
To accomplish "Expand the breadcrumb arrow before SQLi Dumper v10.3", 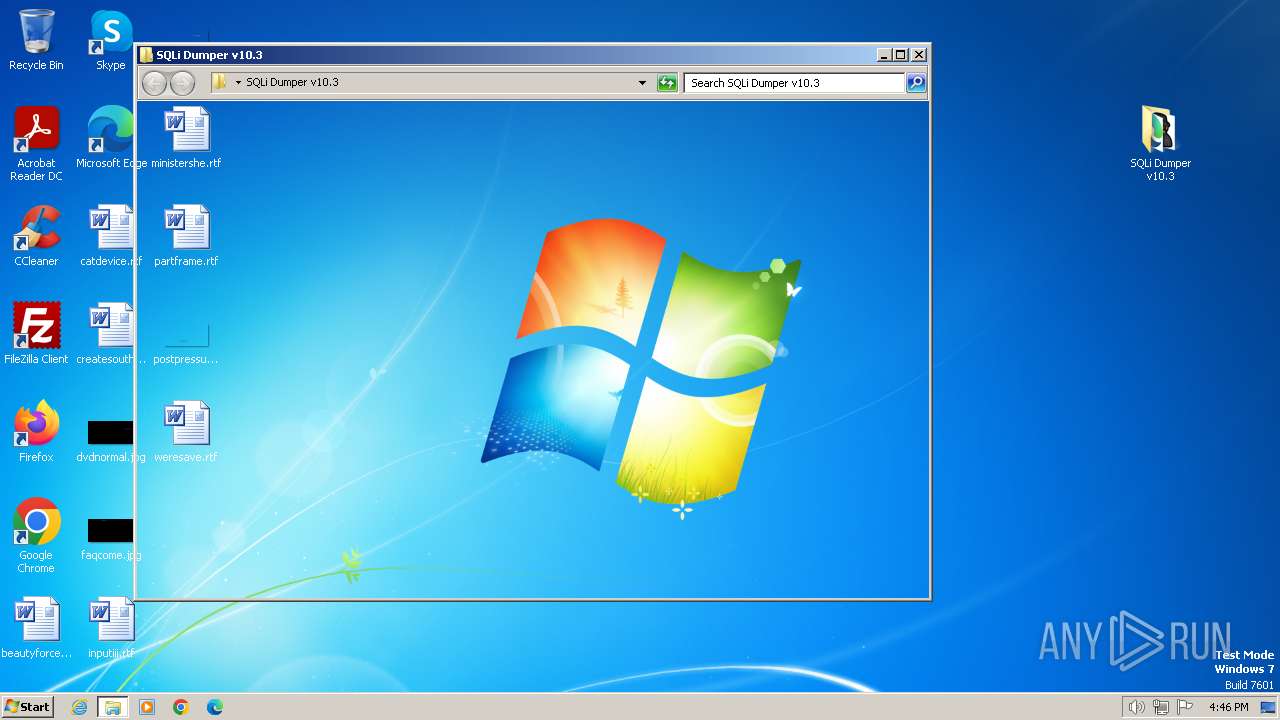I will pos(238,83).
